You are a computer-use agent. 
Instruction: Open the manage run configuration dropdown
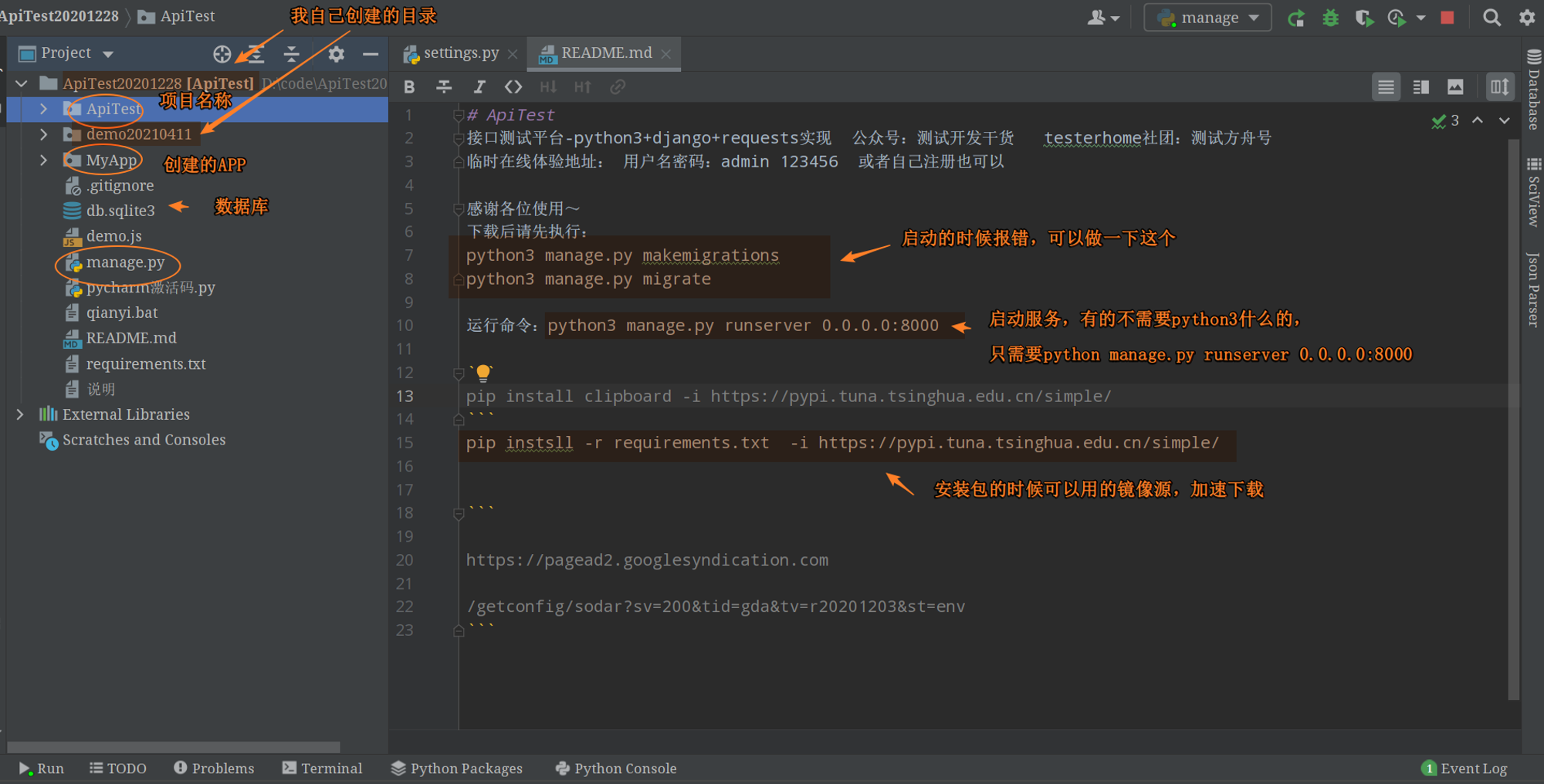1207,18
